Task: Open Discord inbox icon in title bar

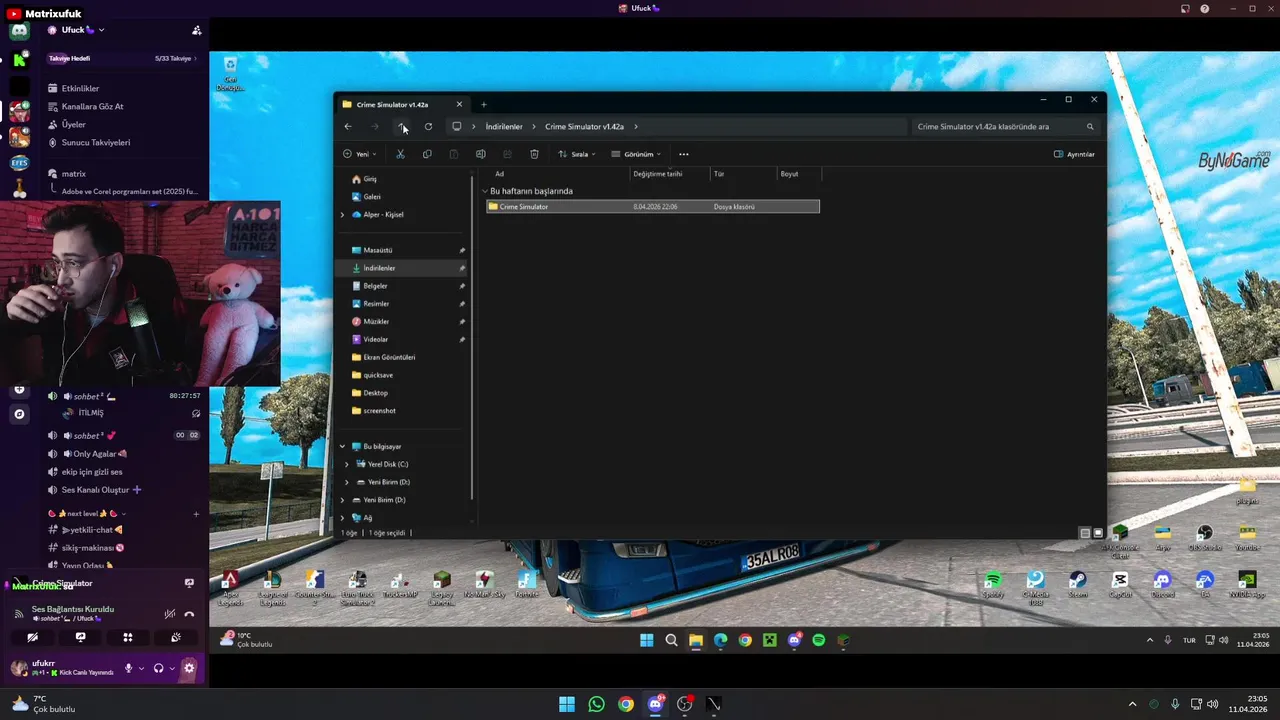Action: pos(1185,8)
